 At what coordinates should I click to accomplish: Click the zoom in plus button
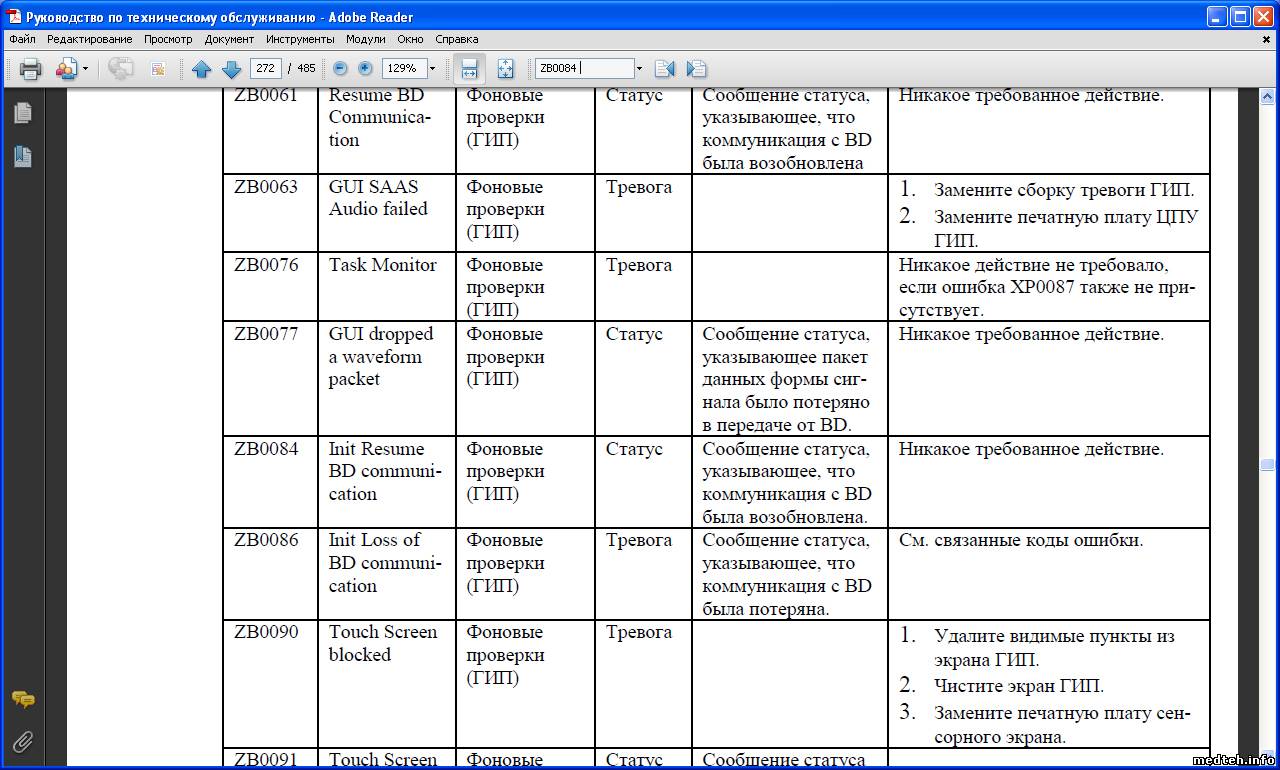pyautogui.click(x=365, y=69)
